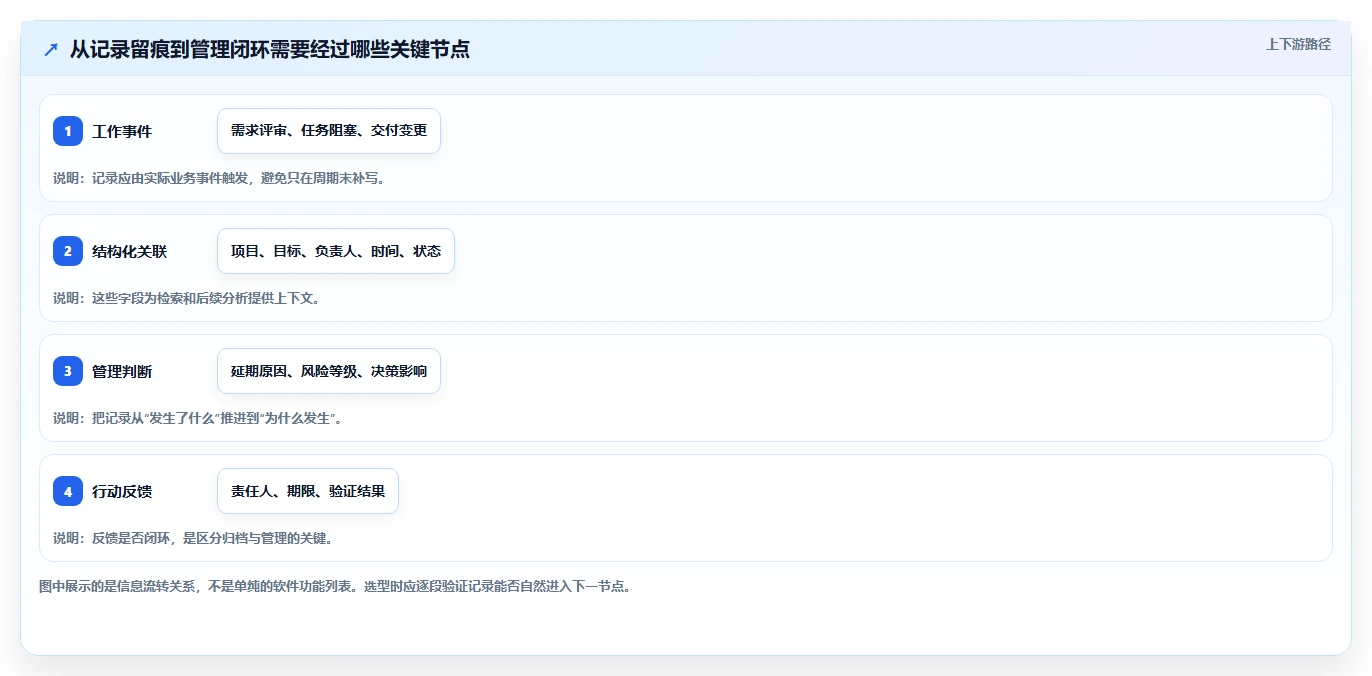Click the 上下游路径 label in the header
Image resolution: width=1372 pixels, height=676 pixels.
[x=1298, y=44]
